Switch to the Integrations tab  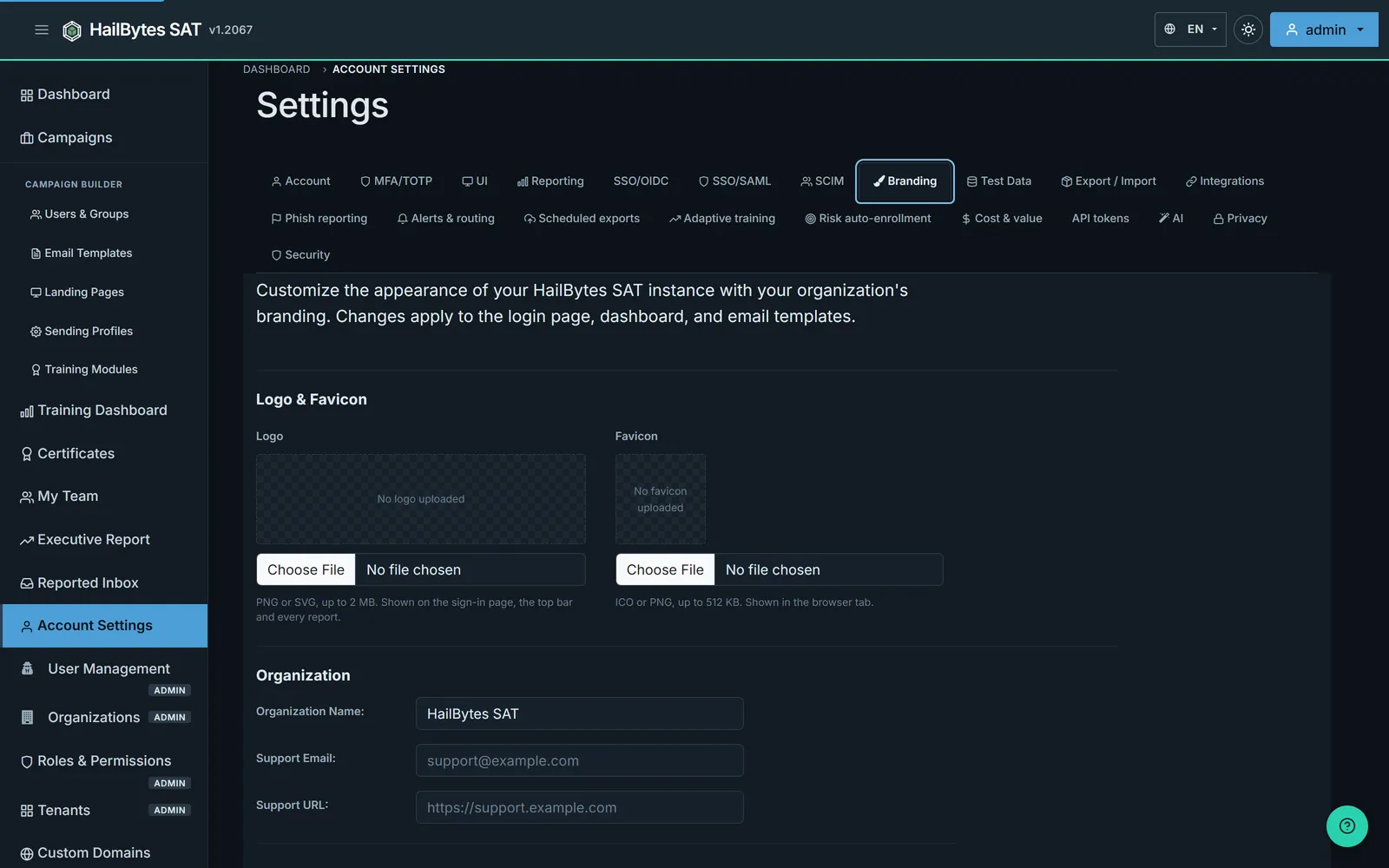1225,181
